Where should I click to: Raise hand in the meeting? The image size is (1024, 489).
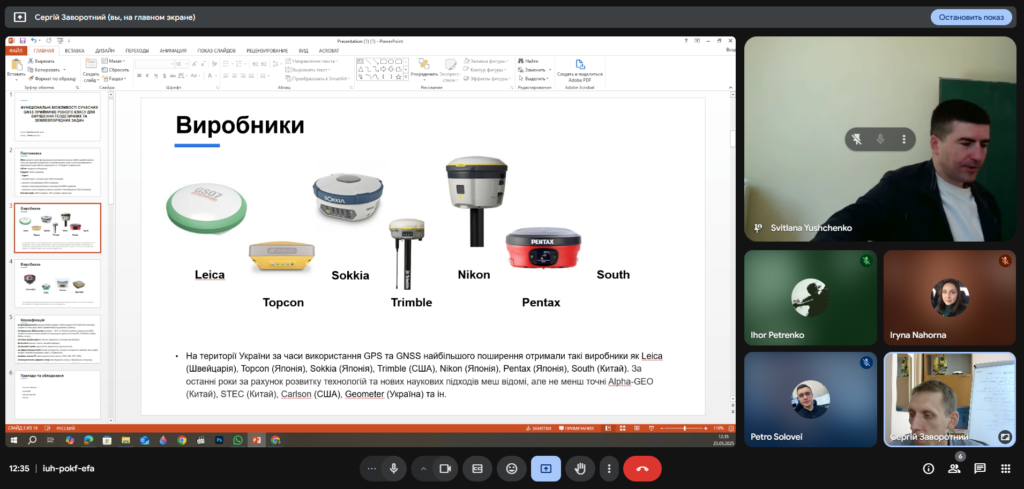pos(580,468)
